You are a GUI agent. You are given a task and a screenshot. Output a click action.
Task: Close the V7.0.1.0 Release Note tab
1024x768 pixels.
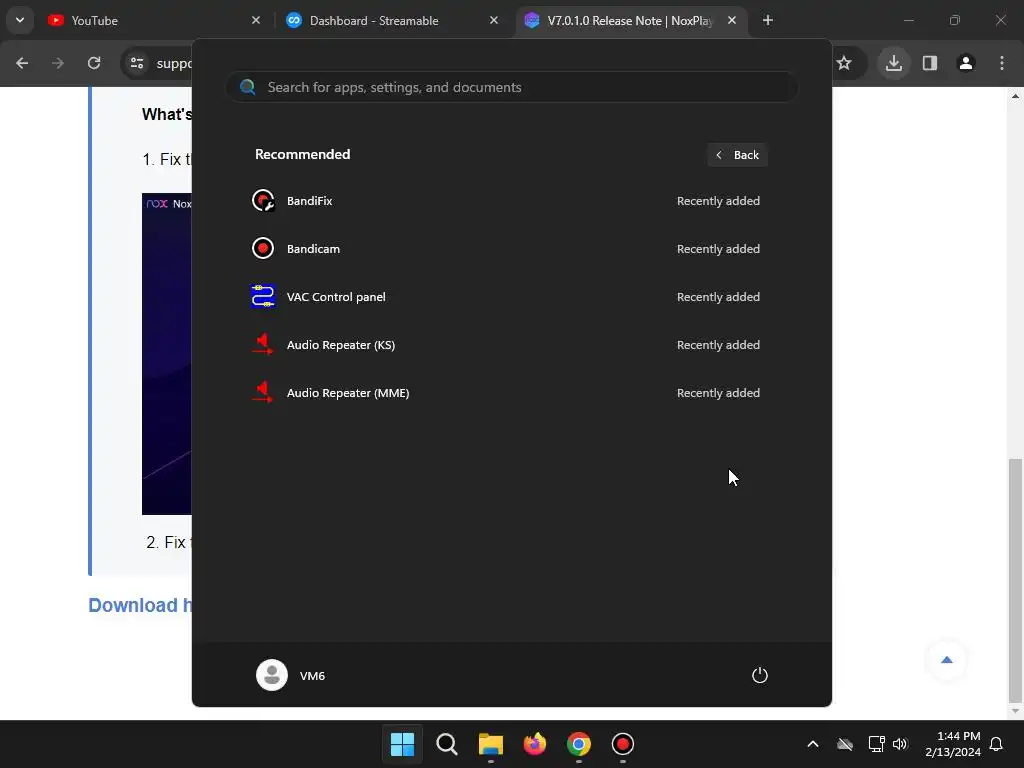coord(731,20)
